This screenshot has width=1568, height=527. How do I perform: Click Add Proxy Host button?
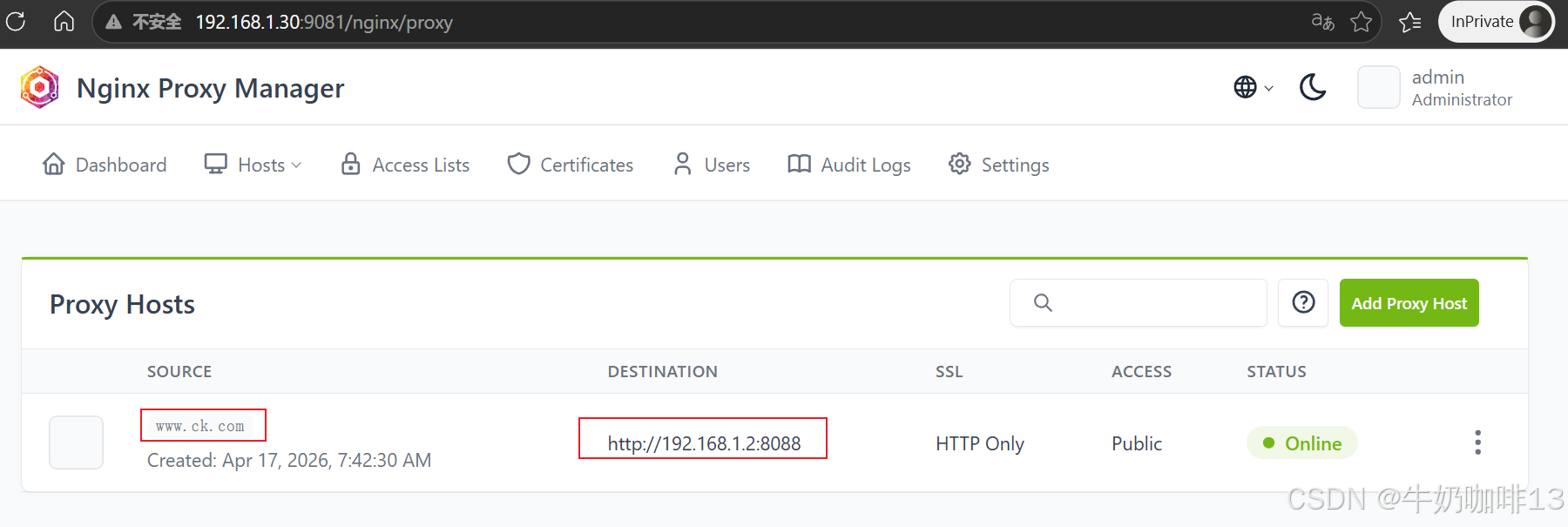pos(1409,303)
